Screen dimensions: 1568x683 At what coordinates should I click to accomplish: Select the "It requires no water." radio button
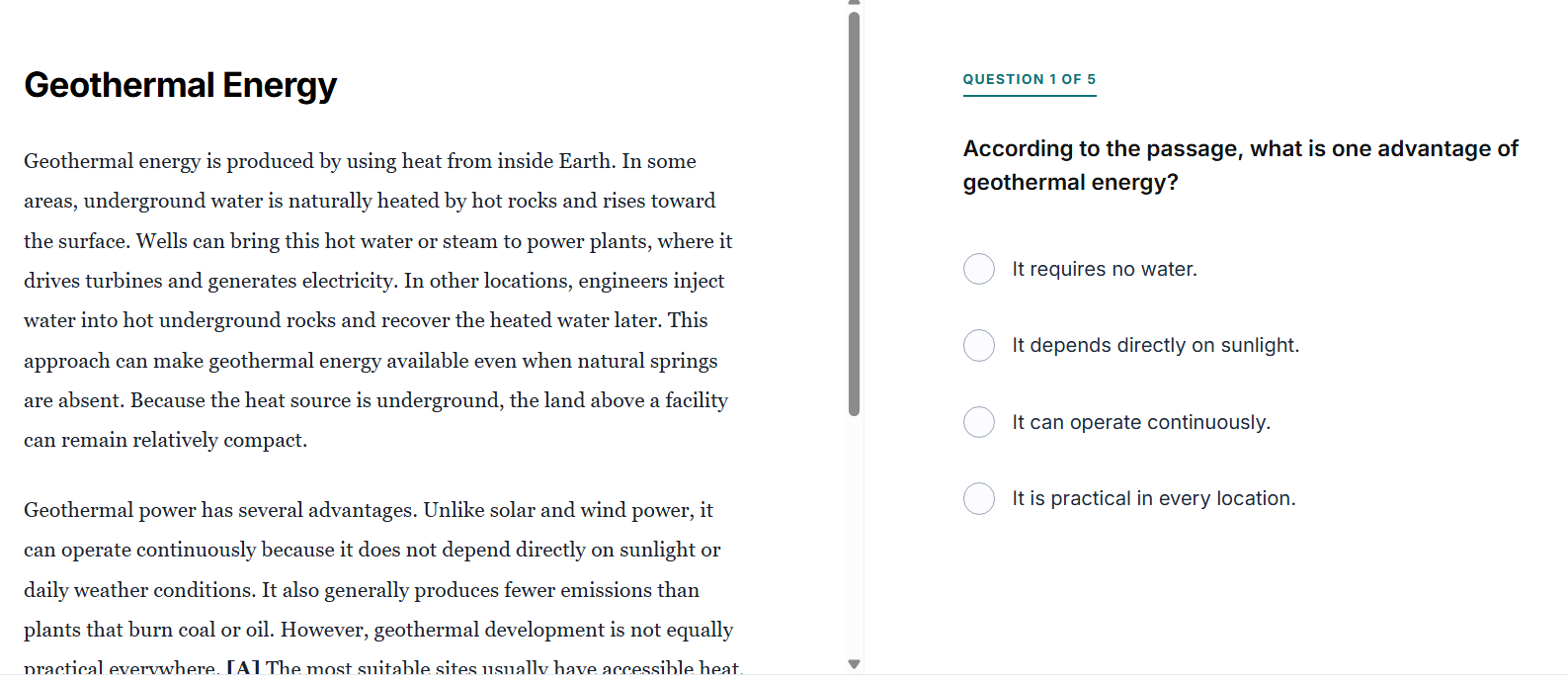(979, 269)
